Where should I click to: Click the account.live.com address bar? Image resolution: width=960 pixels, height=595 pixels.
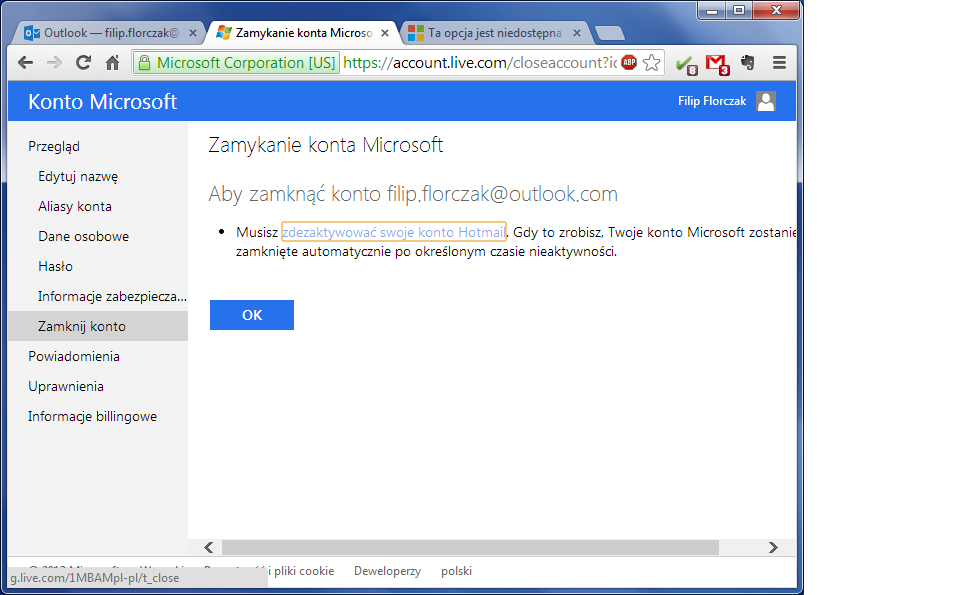point(480,62)
